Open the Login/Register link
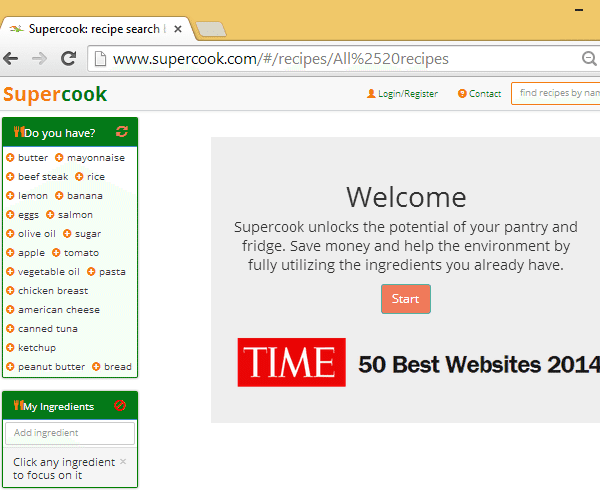600x491 pixels. 402,94
